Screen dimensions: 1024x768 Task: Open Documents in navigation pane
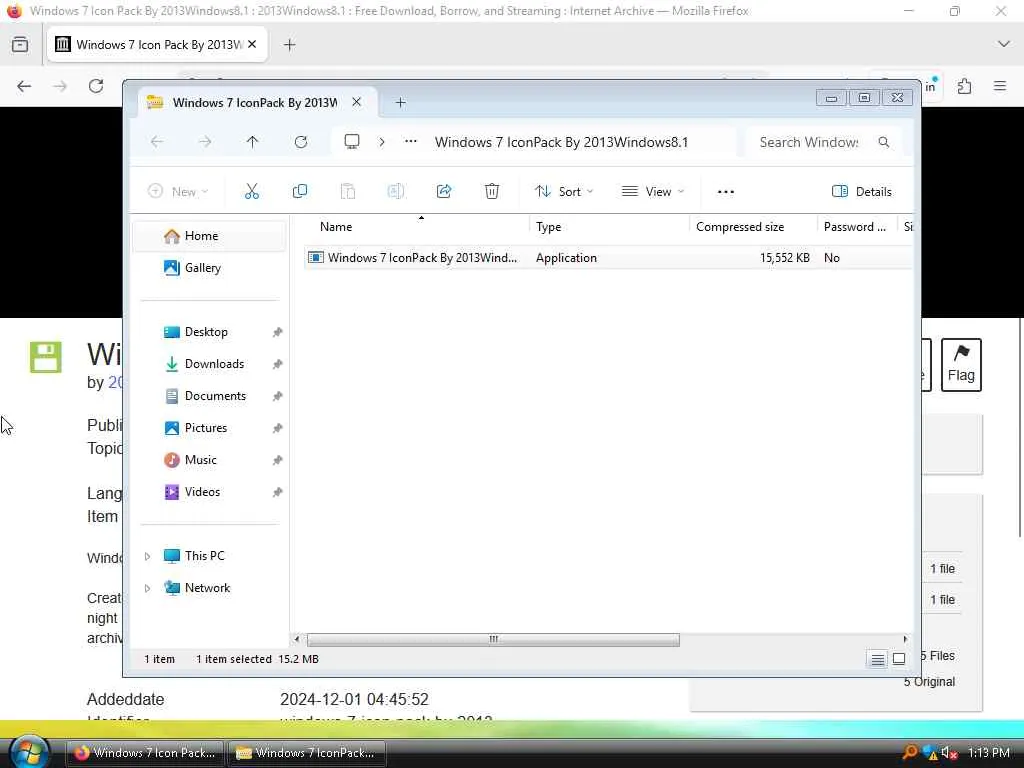click(209, 396)
